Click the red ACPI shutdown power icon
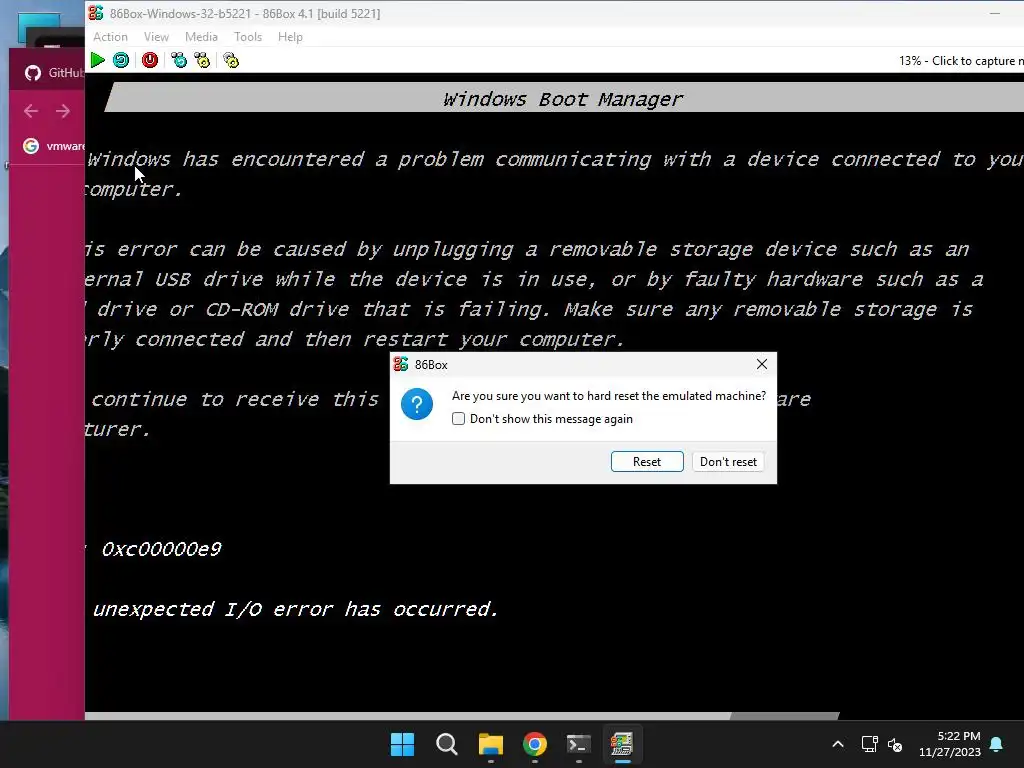Image resolution: width=1024 pixels, height=768 pixels. click(x=150, y=60)
